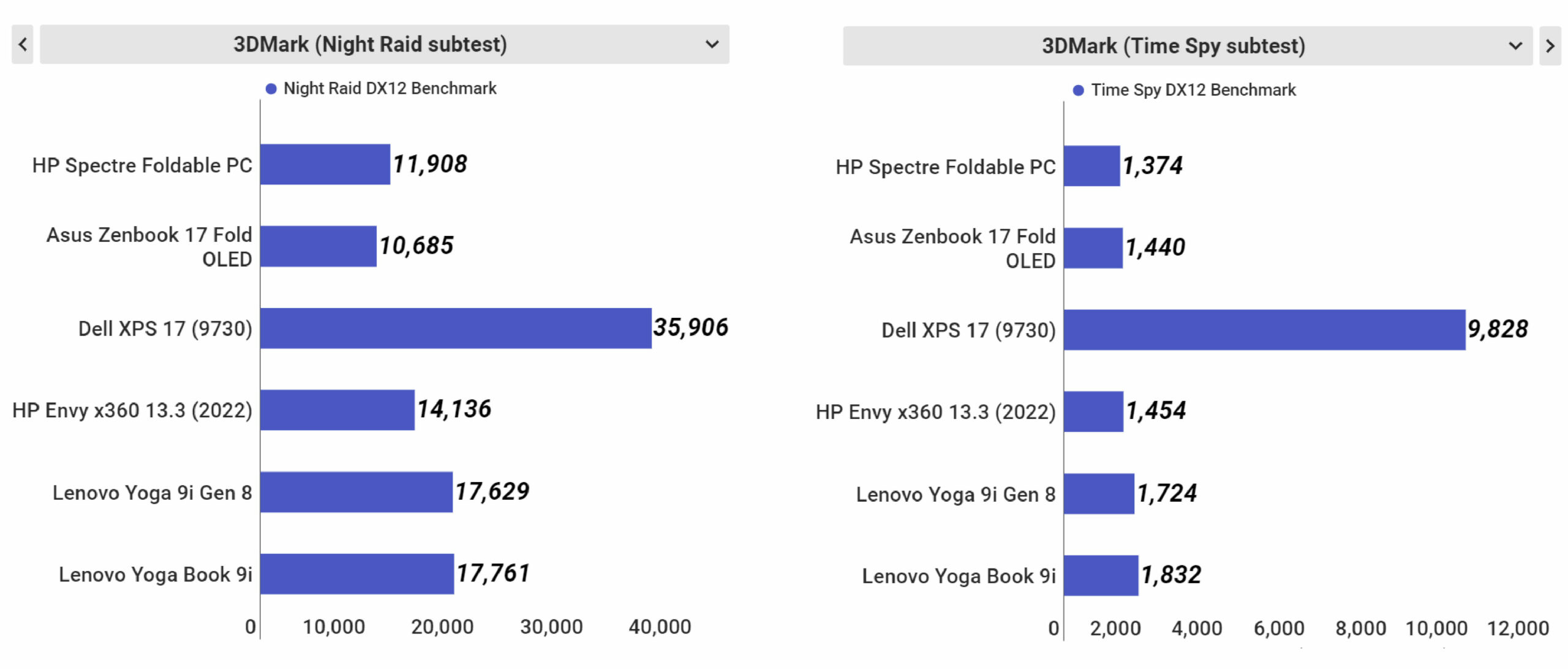This screenshot has width=1568, height=669.
Task: Select Dell XPS 17 Time Spy bar
Action: [x=1264, y=330]
